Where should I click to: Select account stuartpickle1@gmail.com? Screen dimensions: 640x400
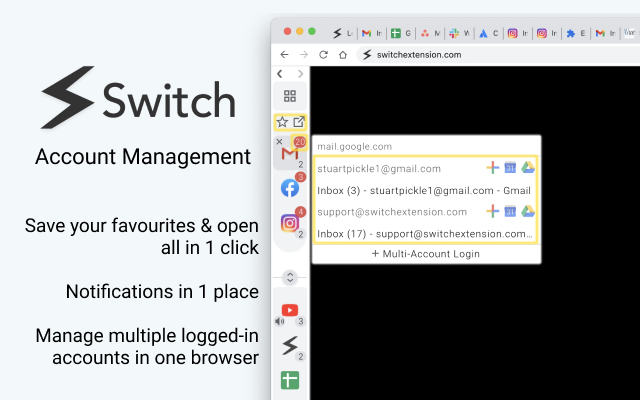click(379, 169)
